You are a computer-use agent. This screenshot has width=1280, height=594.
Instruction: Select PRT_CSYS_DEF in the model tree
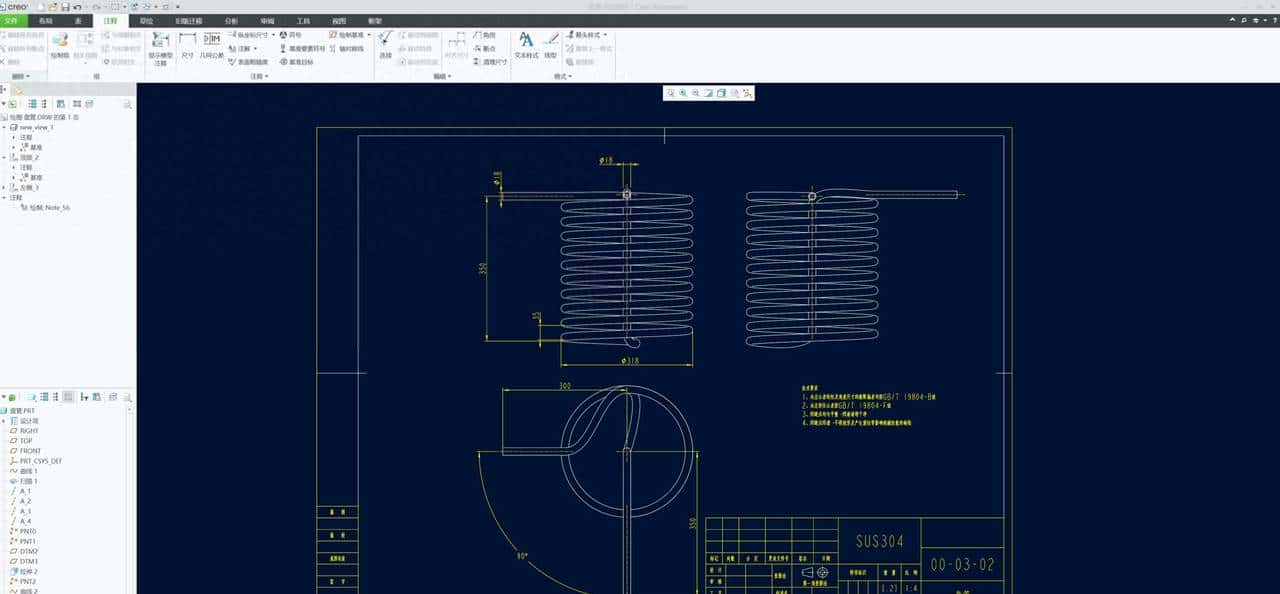(x=40, y=461)
